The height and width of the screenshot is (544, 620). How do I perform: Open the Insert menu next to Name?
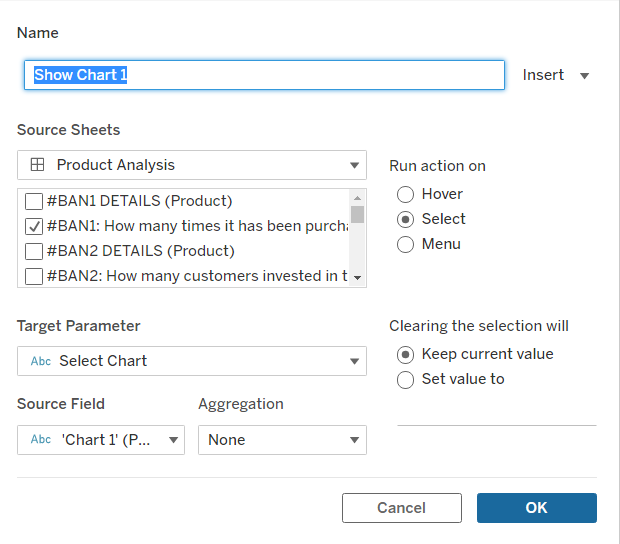556,75
